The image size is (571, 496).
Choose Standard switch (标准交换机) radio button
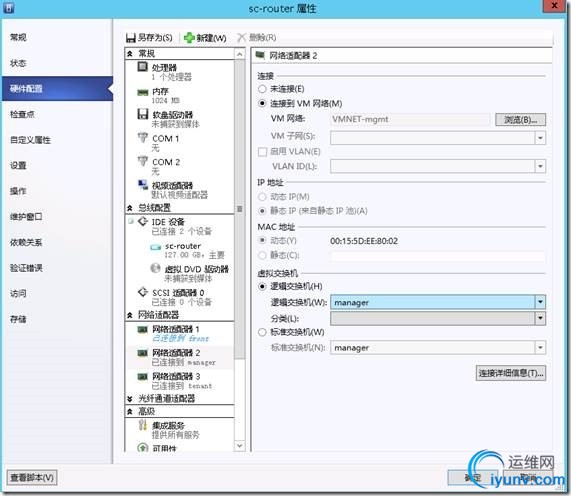(x=262, y=332)
